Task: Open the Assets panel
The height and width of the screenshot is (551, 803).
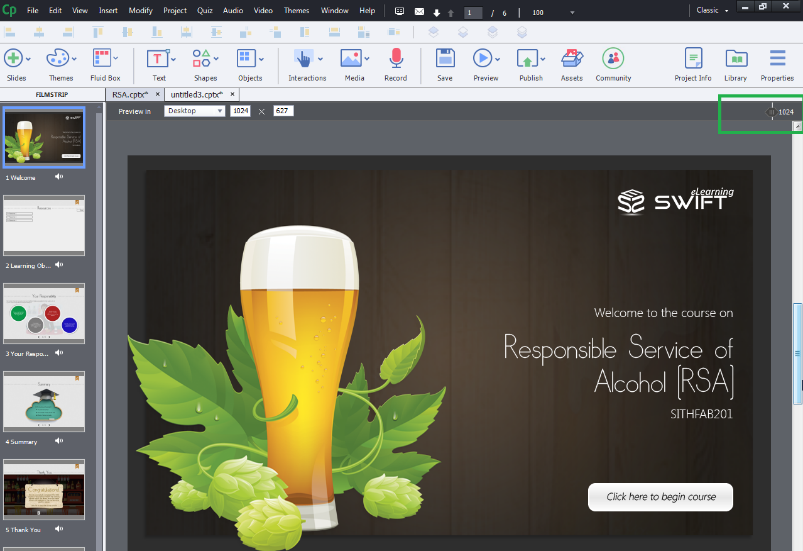Action: coord(572,58)
